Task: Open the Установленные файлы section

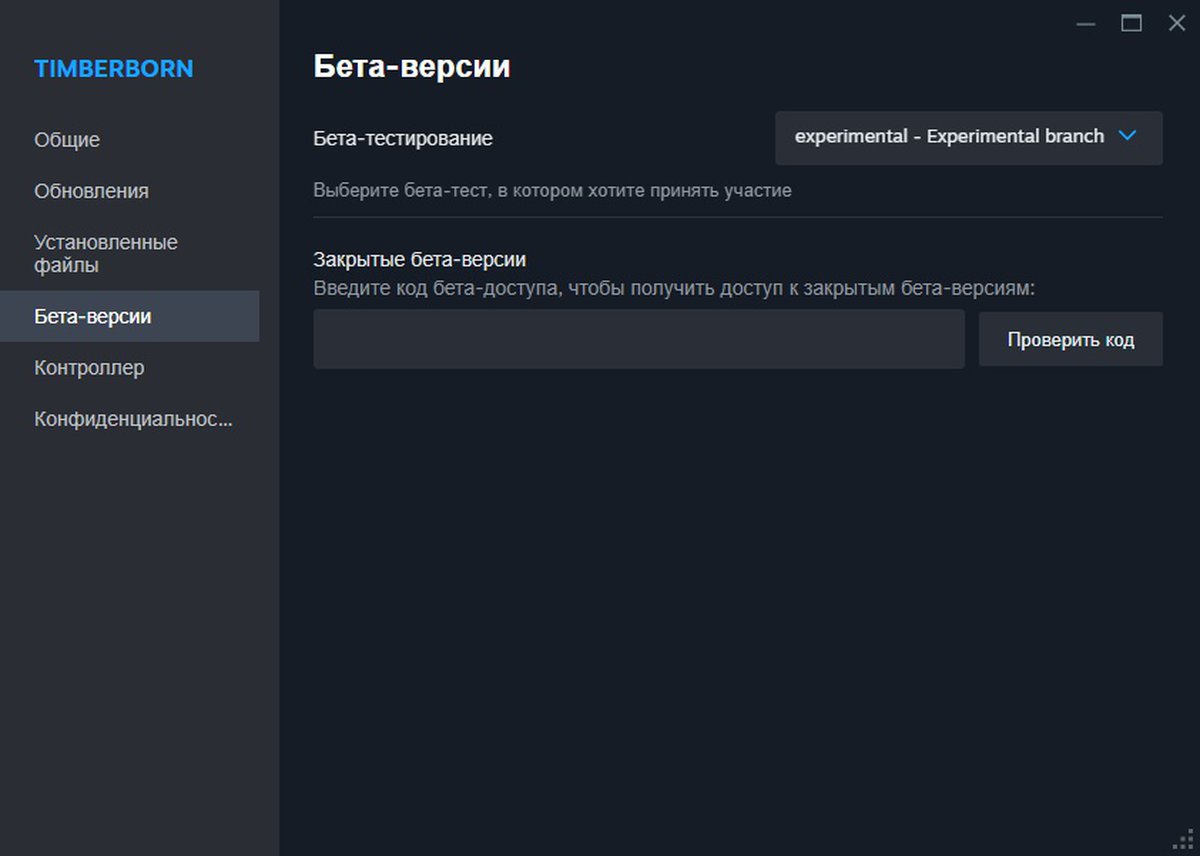Action: (x=105, y=254)
